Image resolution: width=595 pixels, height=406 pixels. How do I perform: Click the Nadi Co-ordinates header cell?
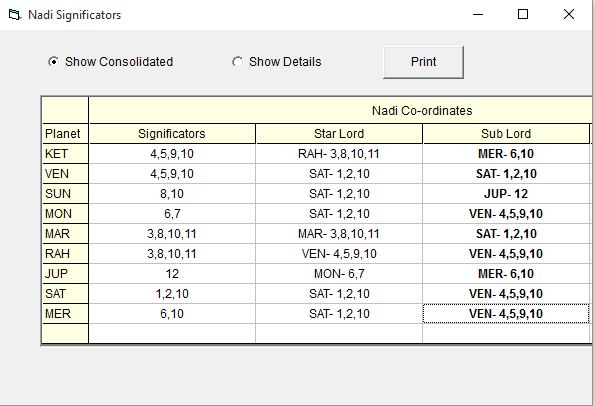tap(340, 110)
